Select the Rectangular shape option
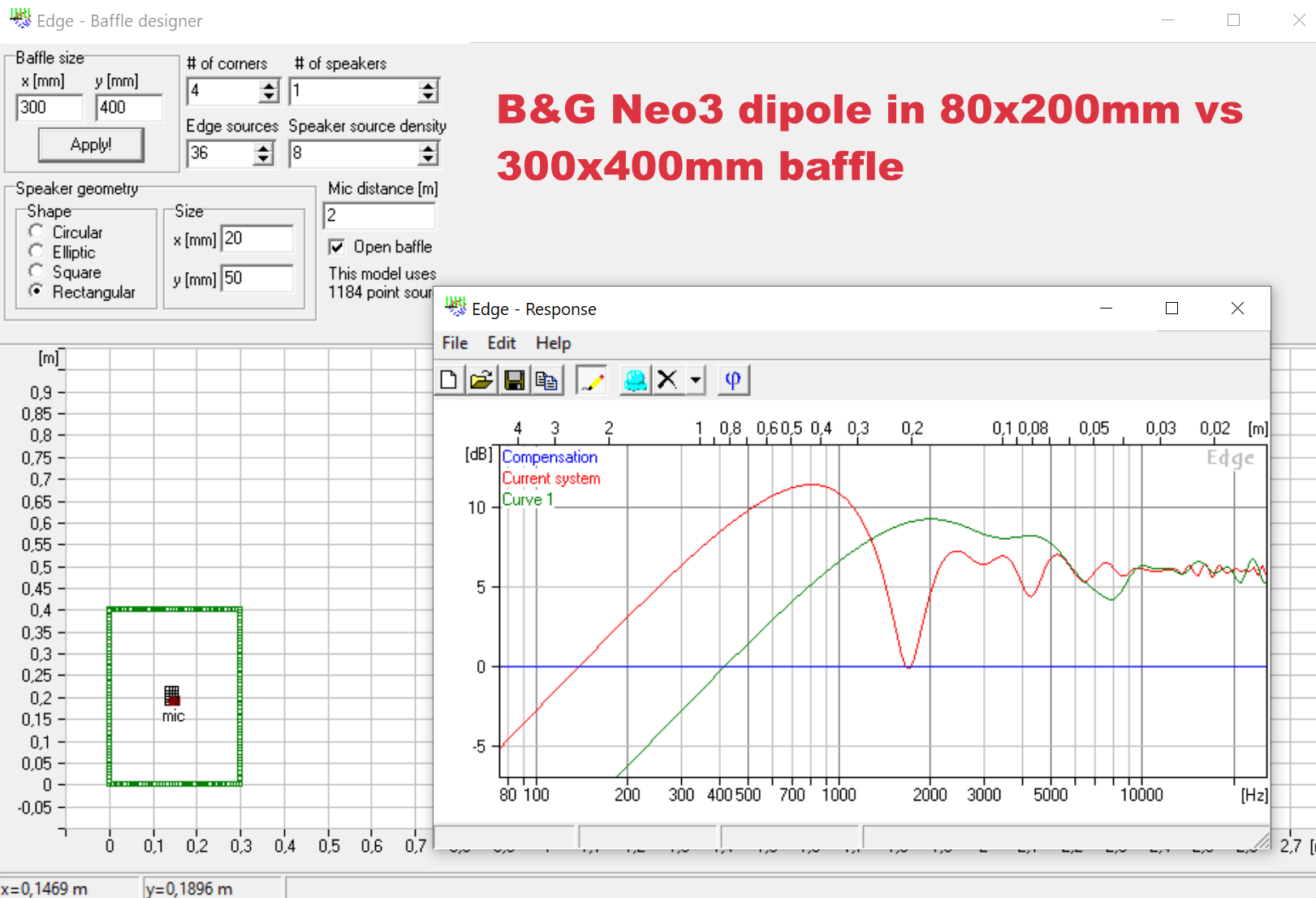Screen dimensions: 1316x898 36,291
